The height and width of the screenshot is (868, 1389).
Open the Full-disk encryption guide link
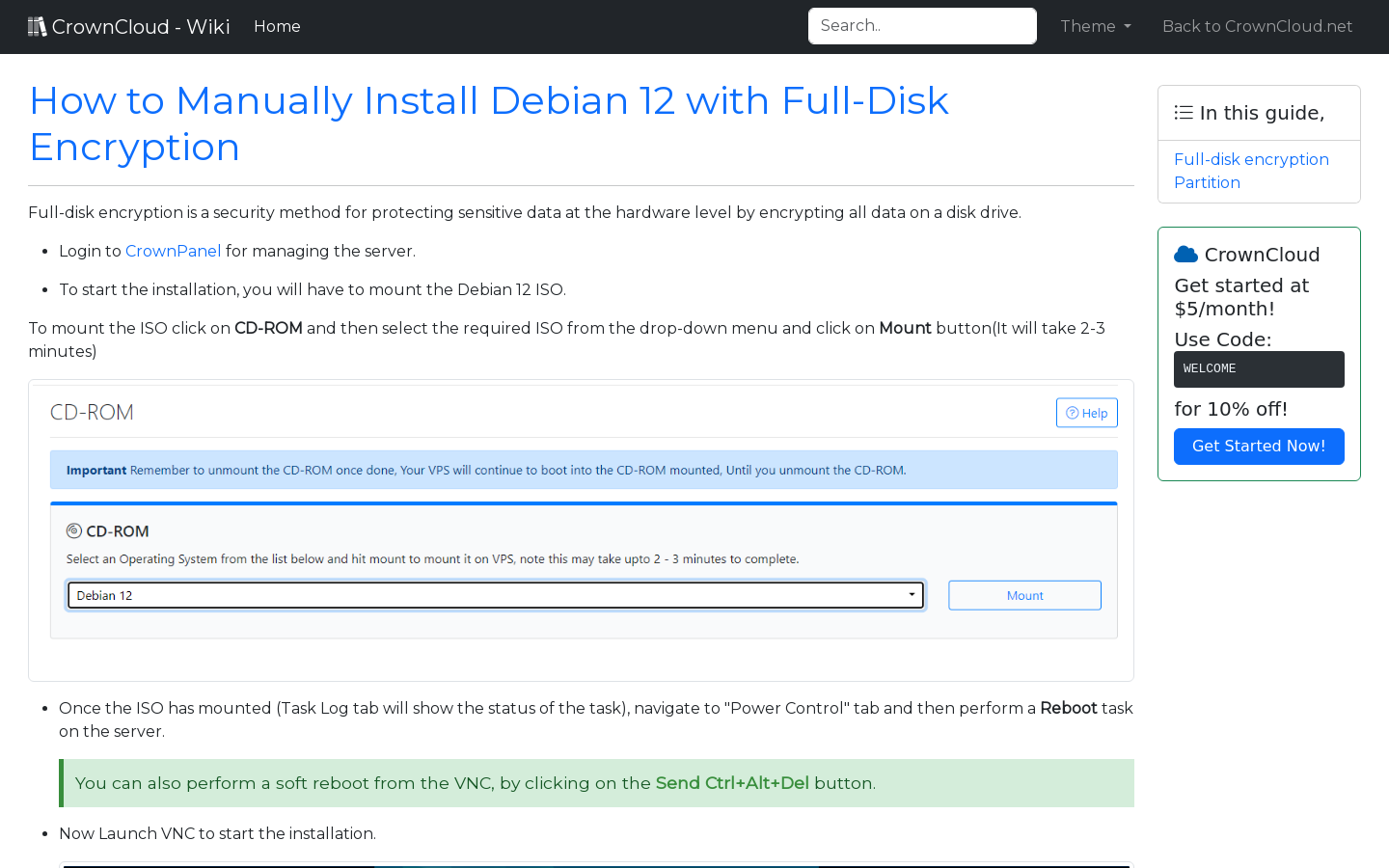pos(1251,159)
